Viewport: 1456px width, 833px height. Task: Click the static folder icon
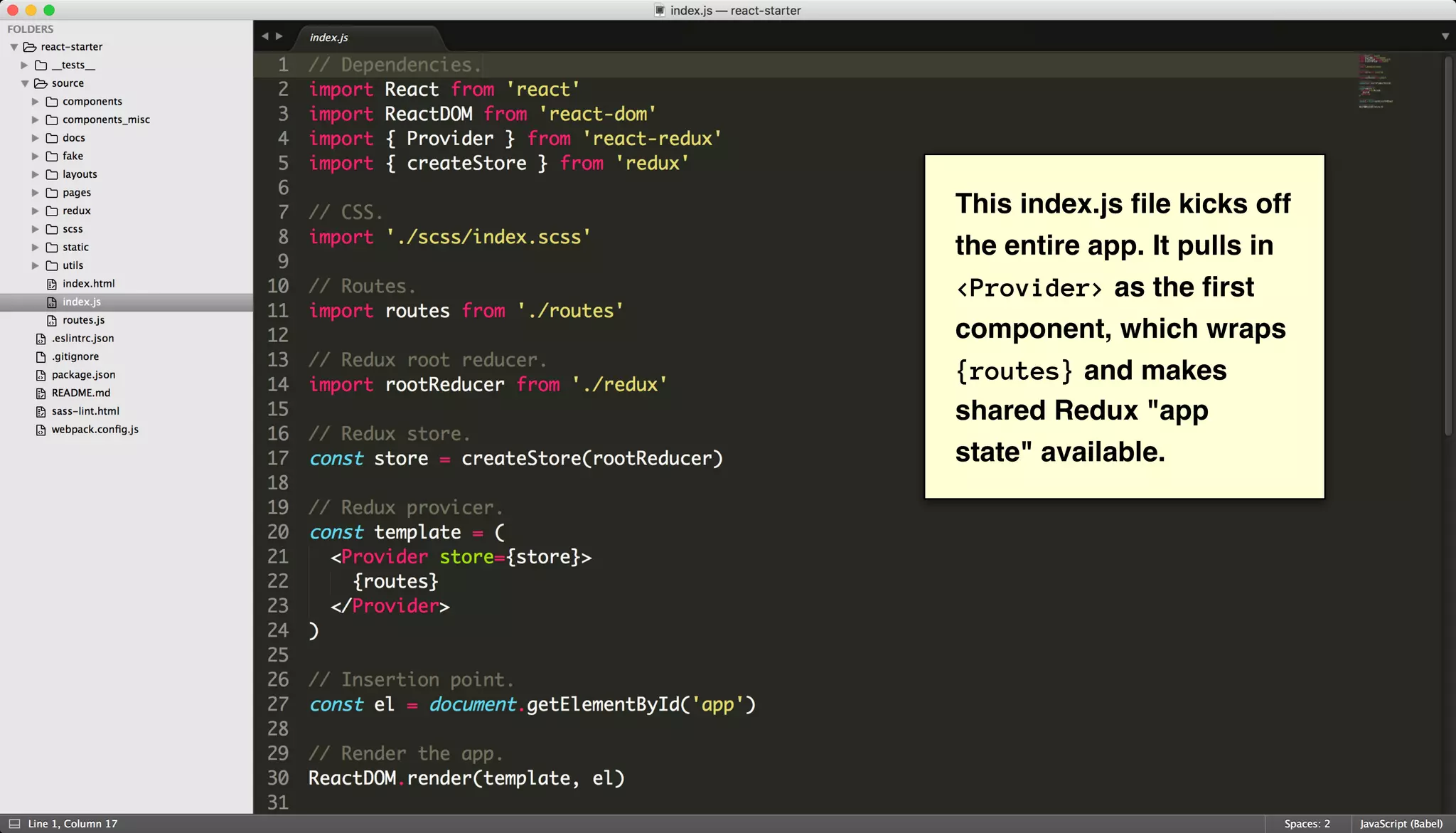pos(52,248)
